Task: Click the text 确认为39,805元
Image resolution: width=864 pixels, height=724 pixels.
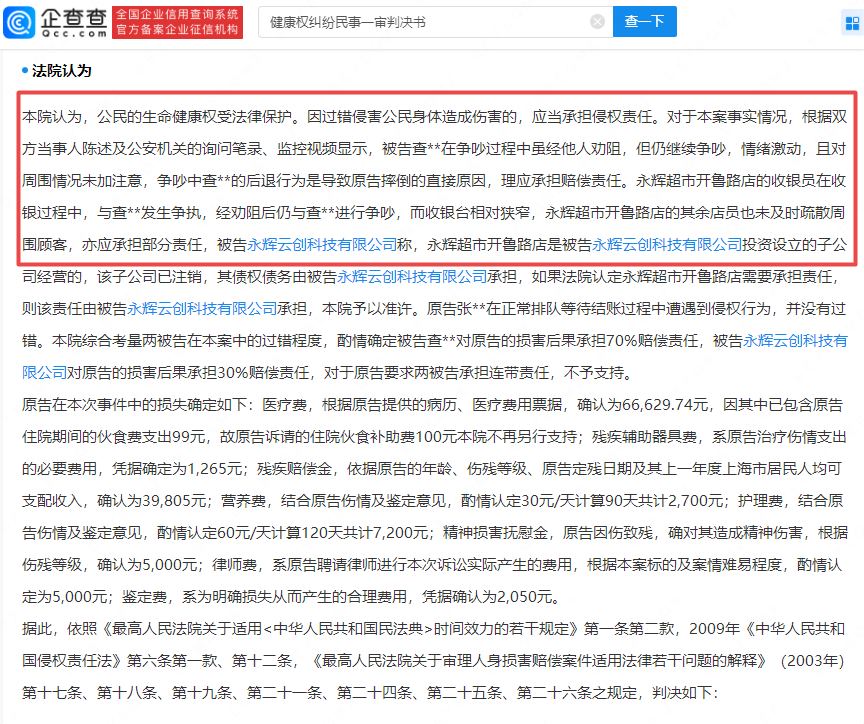Action: coord(153,501)
